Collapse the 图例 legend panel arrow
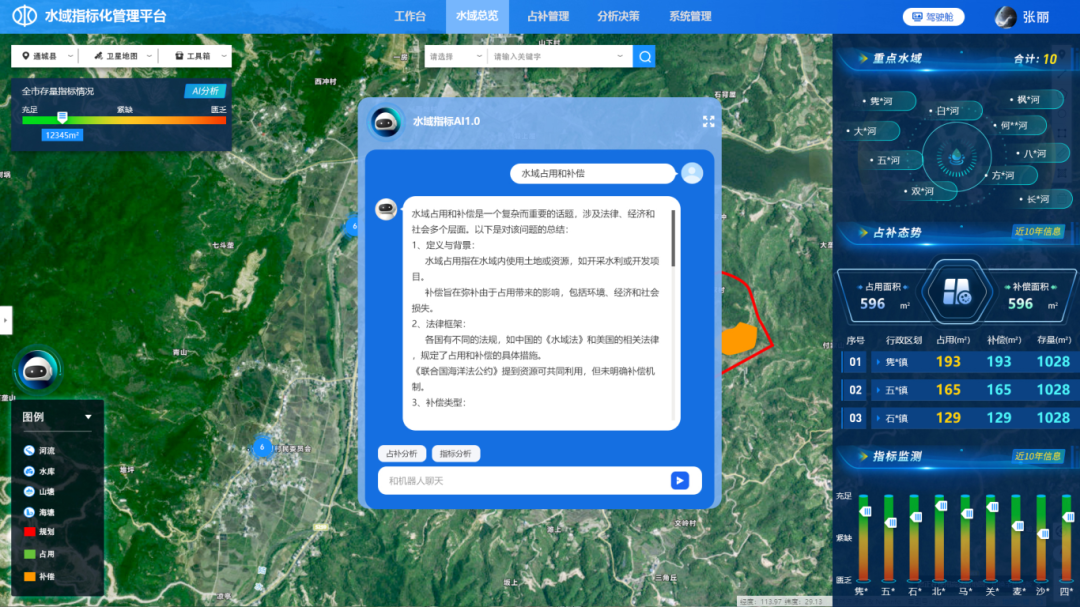Screen dimensions: 1080x607 tap(88, 417)
